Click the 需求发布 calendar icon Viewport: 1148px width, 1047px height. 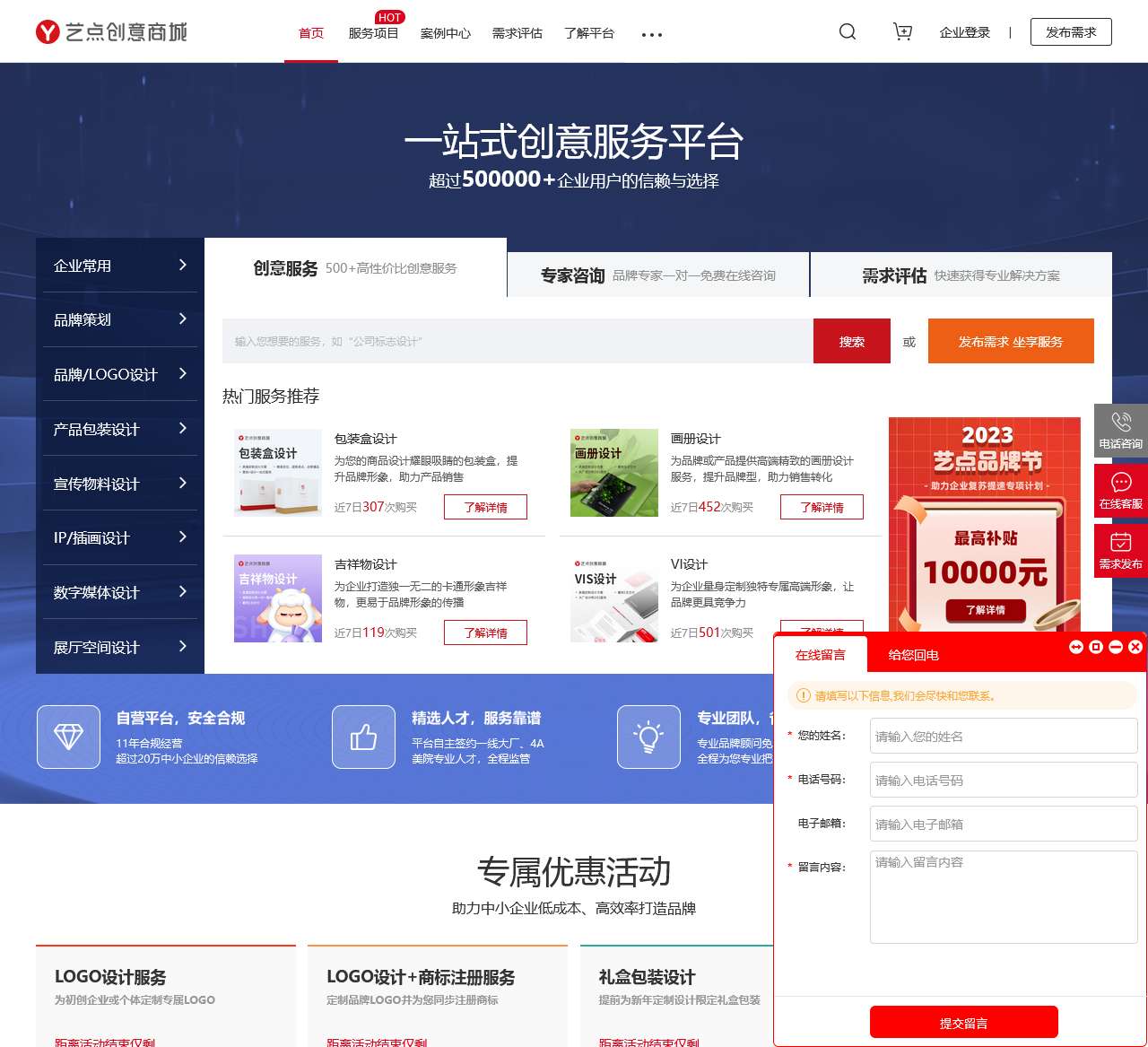[x=1121, y=542]
